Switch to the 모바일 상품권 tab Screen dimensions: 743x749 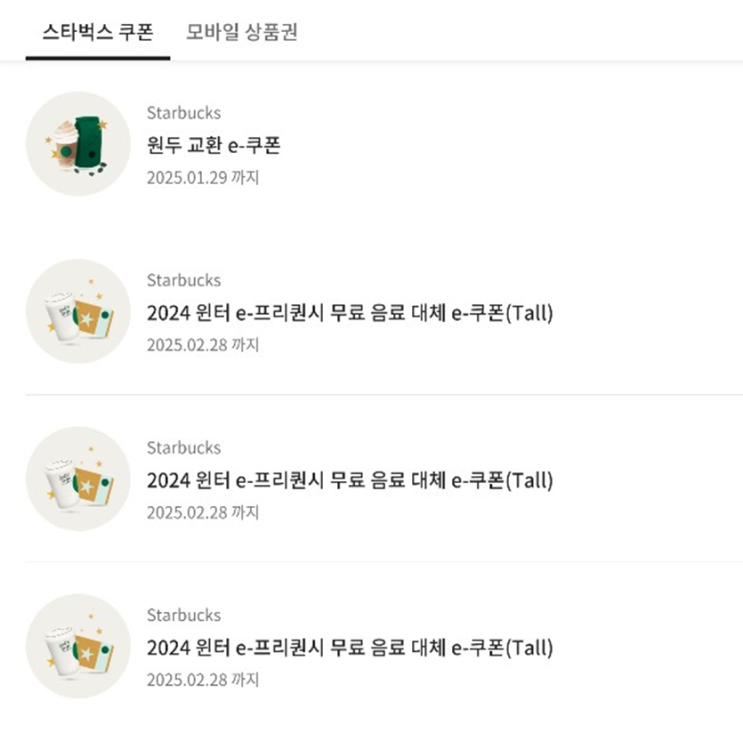(x=242, y=32)
